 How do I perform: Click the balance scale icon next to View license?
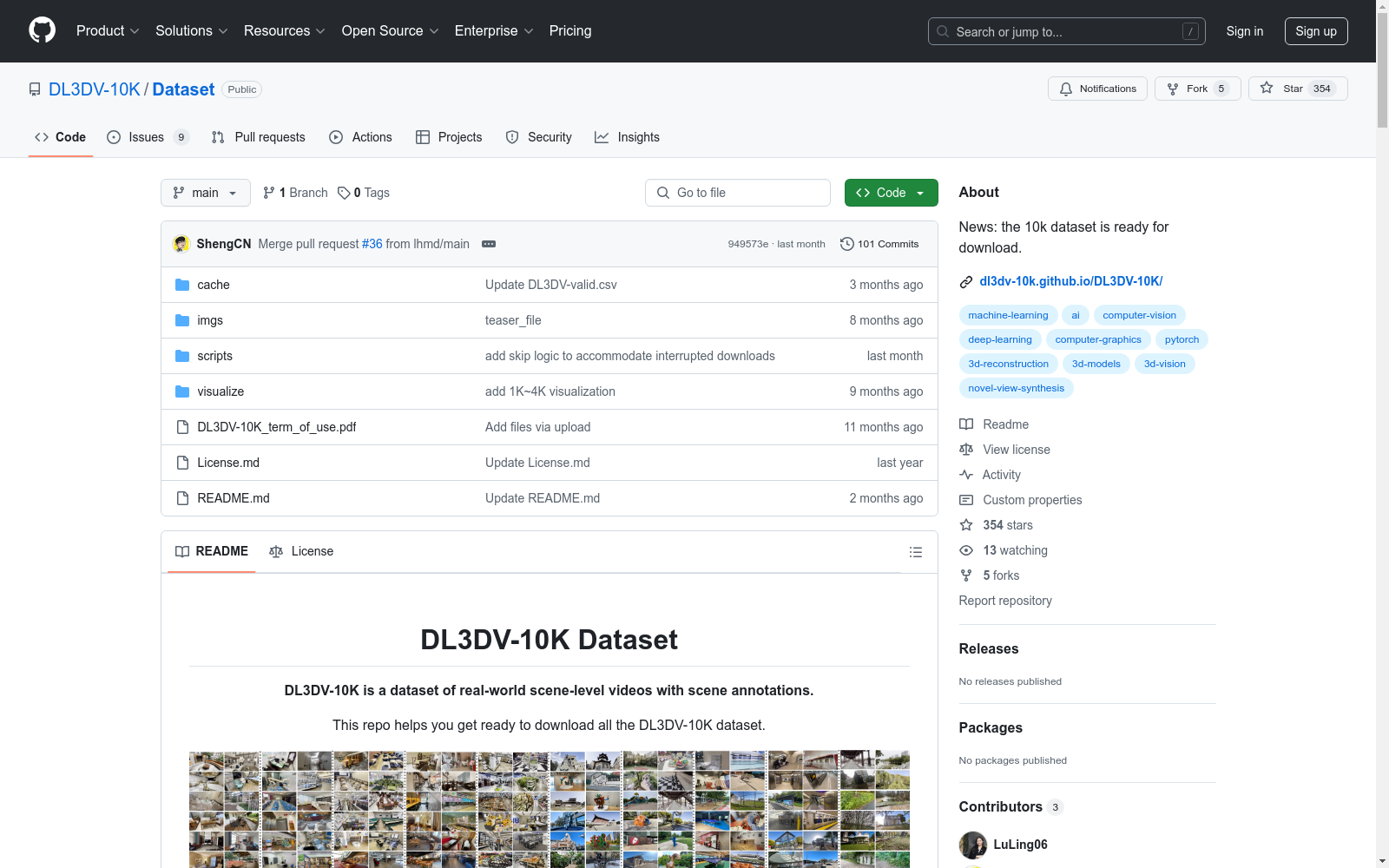tap(965, 449)
